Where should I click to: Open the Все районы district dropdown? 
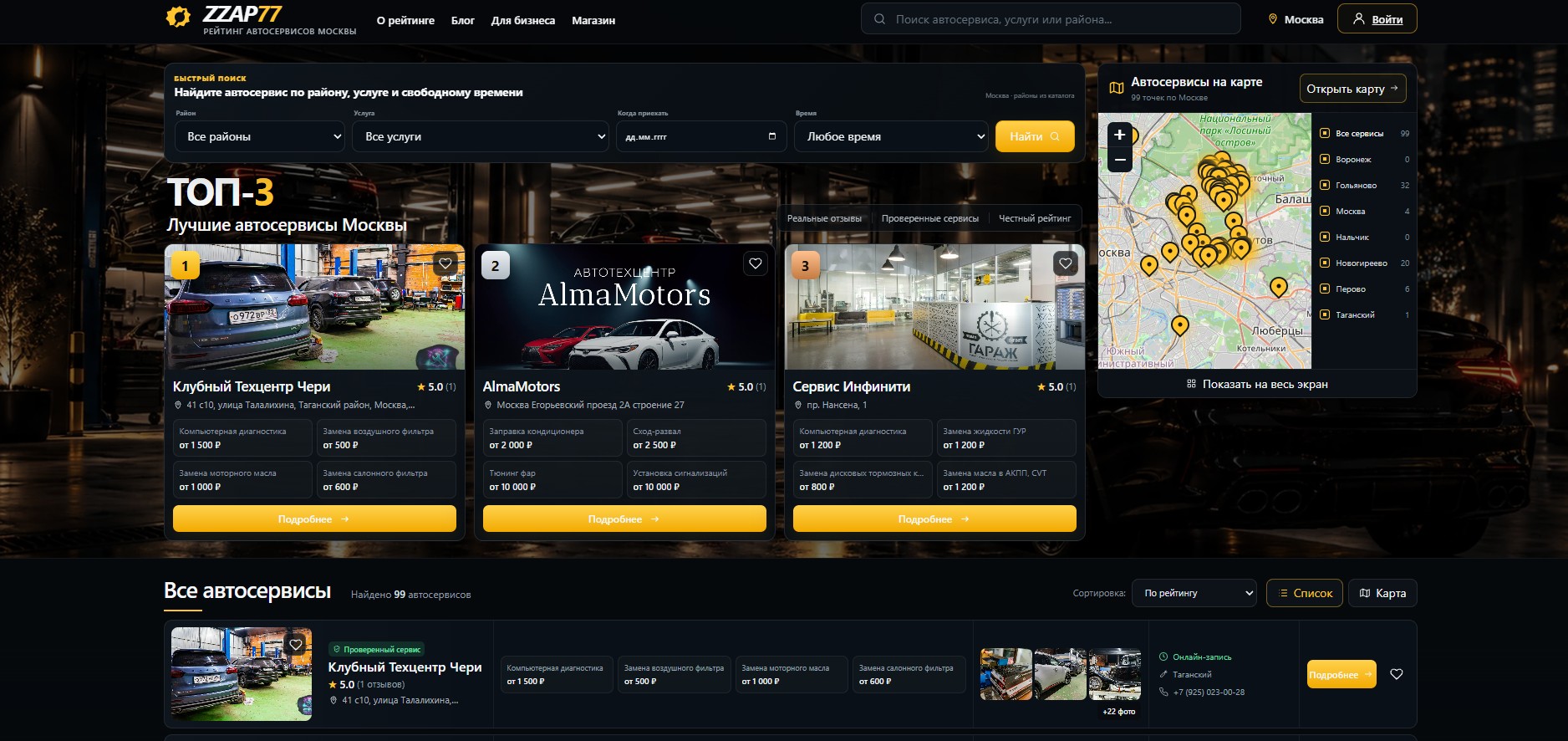(261, 136)
